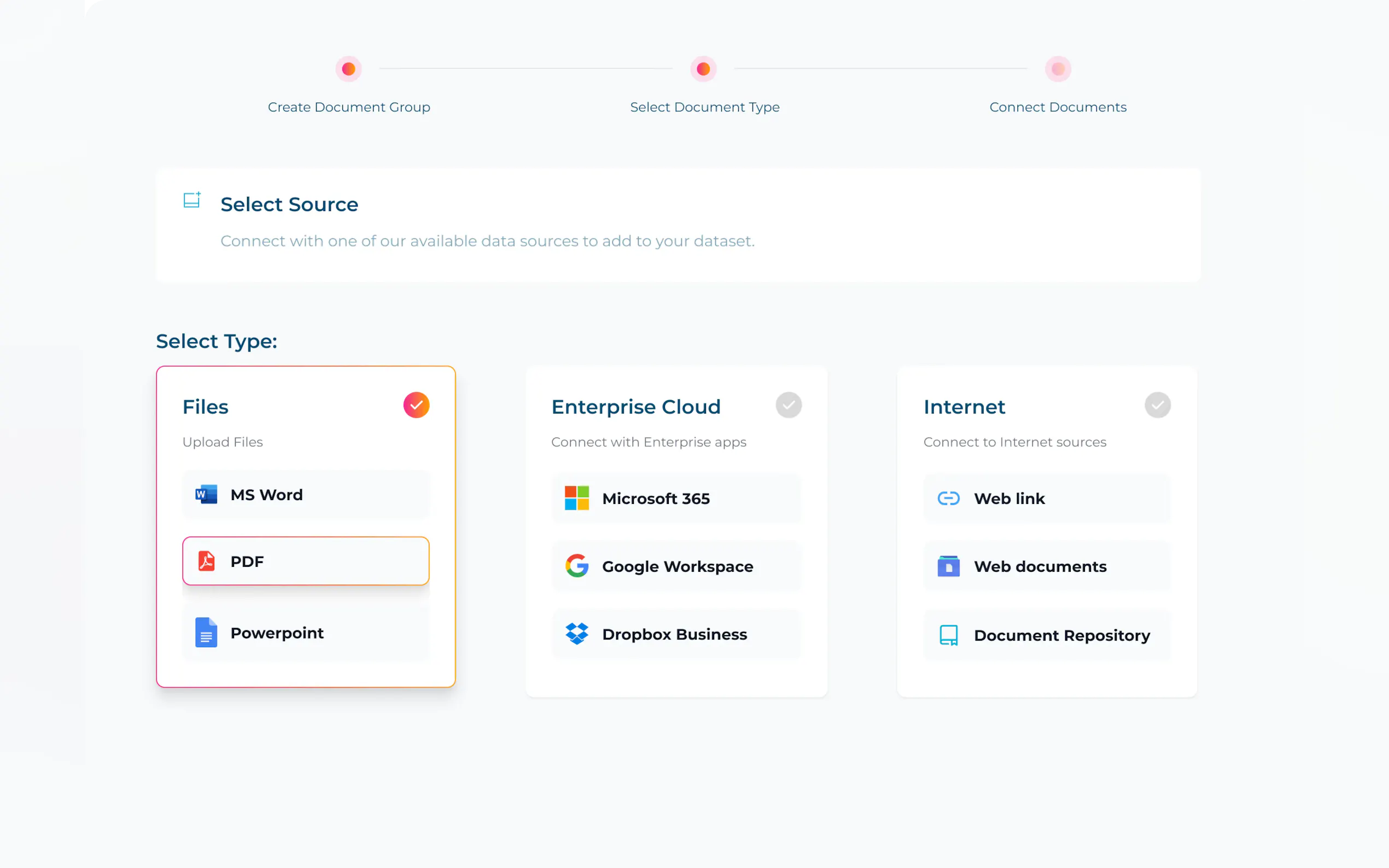Toggle the Files card checkmark
The width and height of the screenshot is (1389, 868).
click(x=416, y=405)
